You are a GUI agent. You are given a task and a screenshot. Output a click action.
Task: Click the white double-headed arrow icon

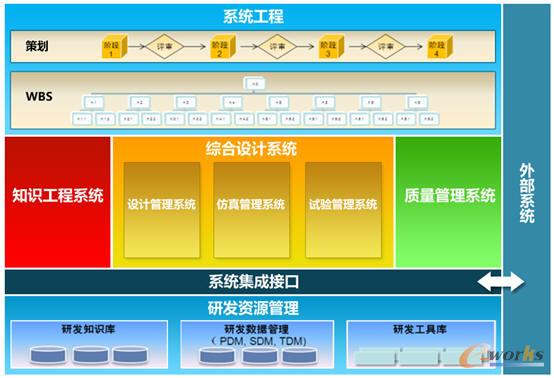pyautogui.click(x=501, y=282)
